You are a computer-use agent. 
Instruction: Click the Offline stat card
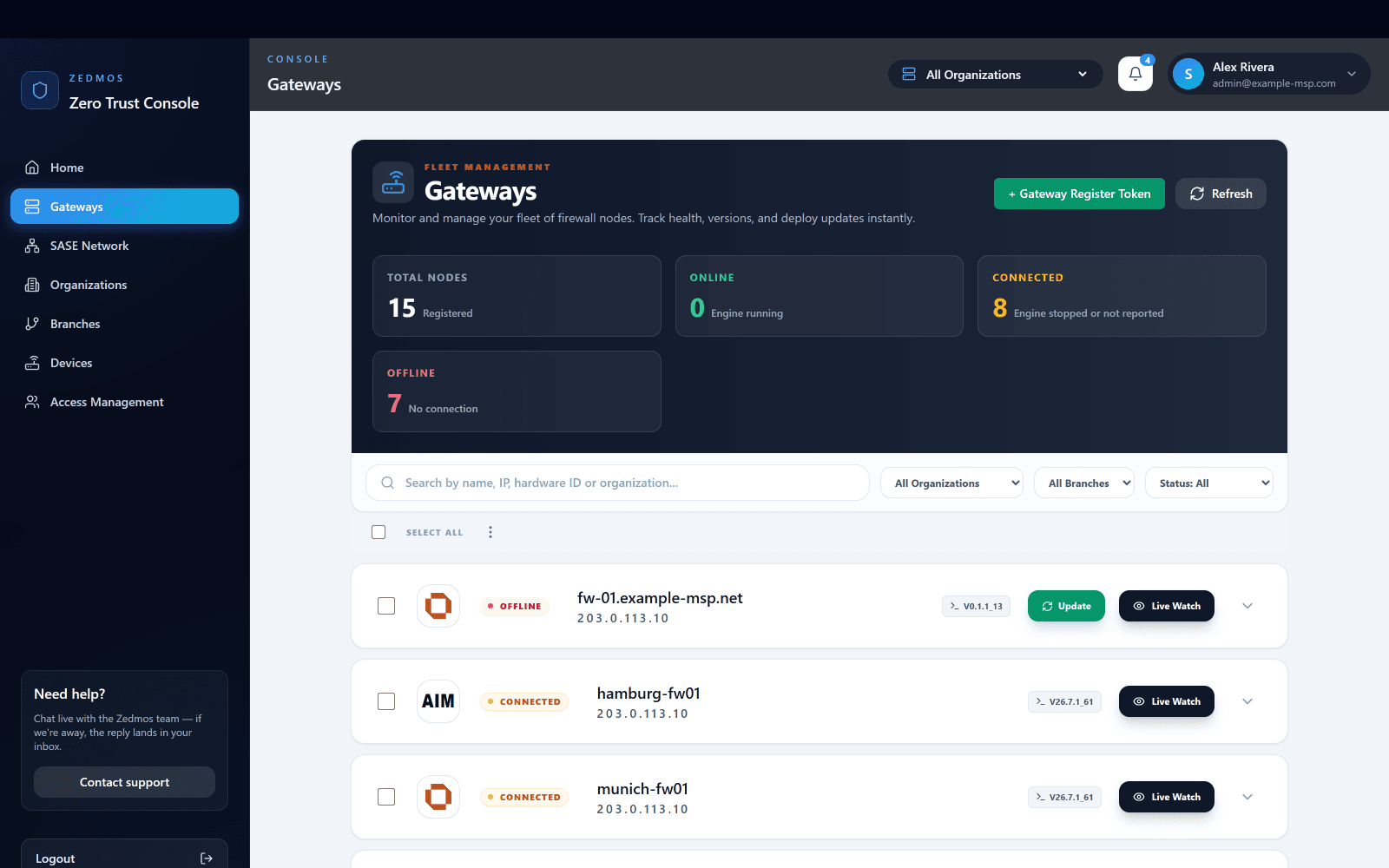(517, 391)
